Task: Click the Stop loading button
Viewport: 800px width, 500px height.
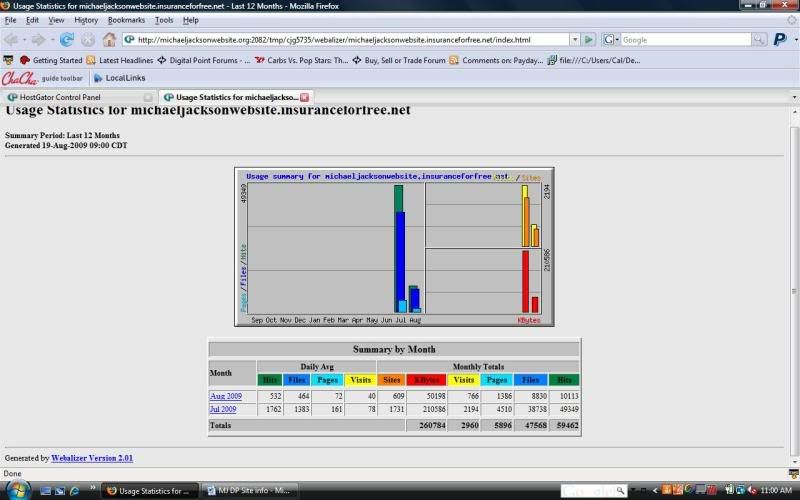Action: pos(88,39)
